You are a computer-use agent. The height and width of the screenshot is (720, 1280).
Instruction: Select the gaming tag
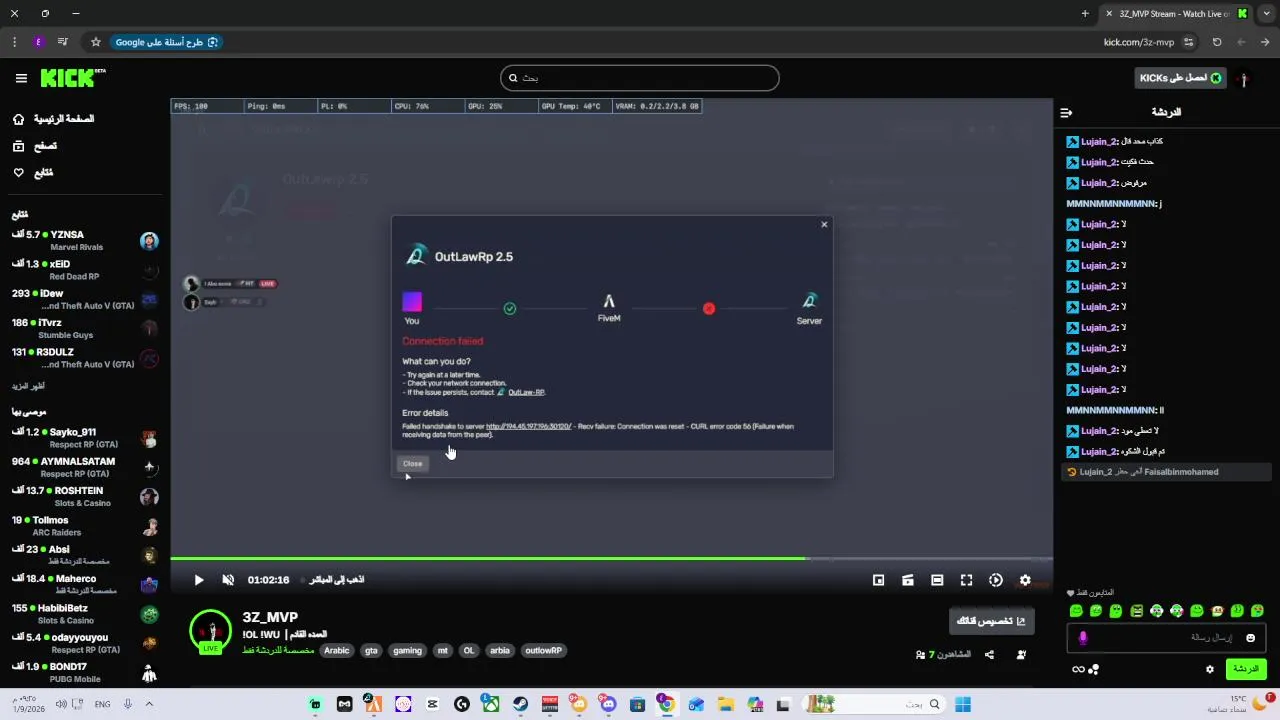[x=407, y=650]
